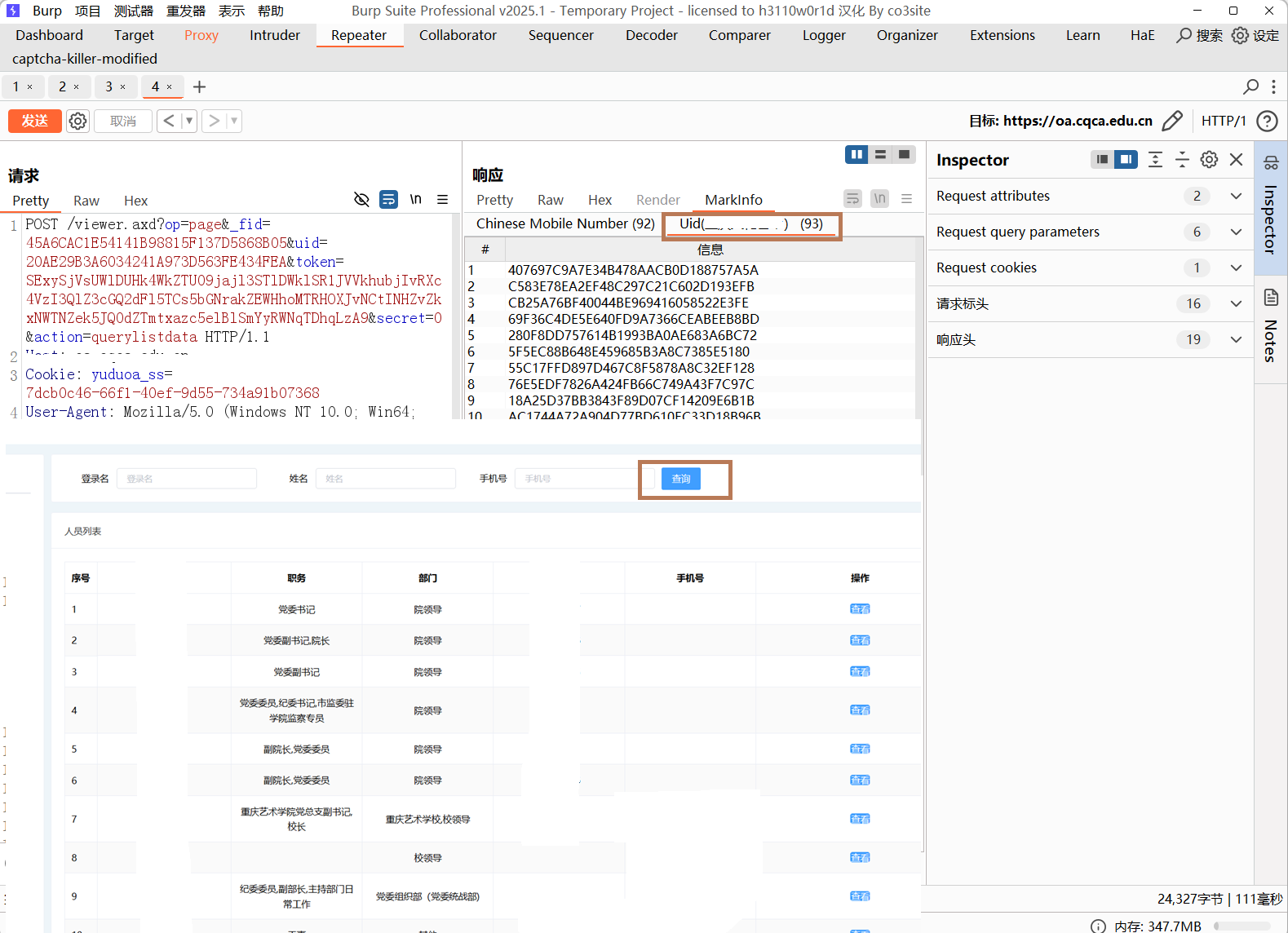Click the 登录名 login name input field
The image size is (1288, 933).
(187, 479)
